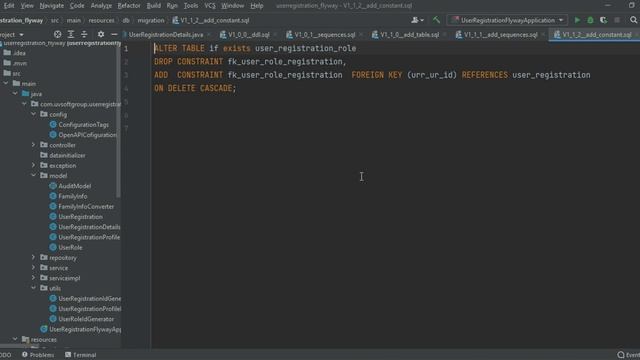
Task: Click the ON DELETE CASCADE code line
Action: pyautogui.click(x=195, y=88)
